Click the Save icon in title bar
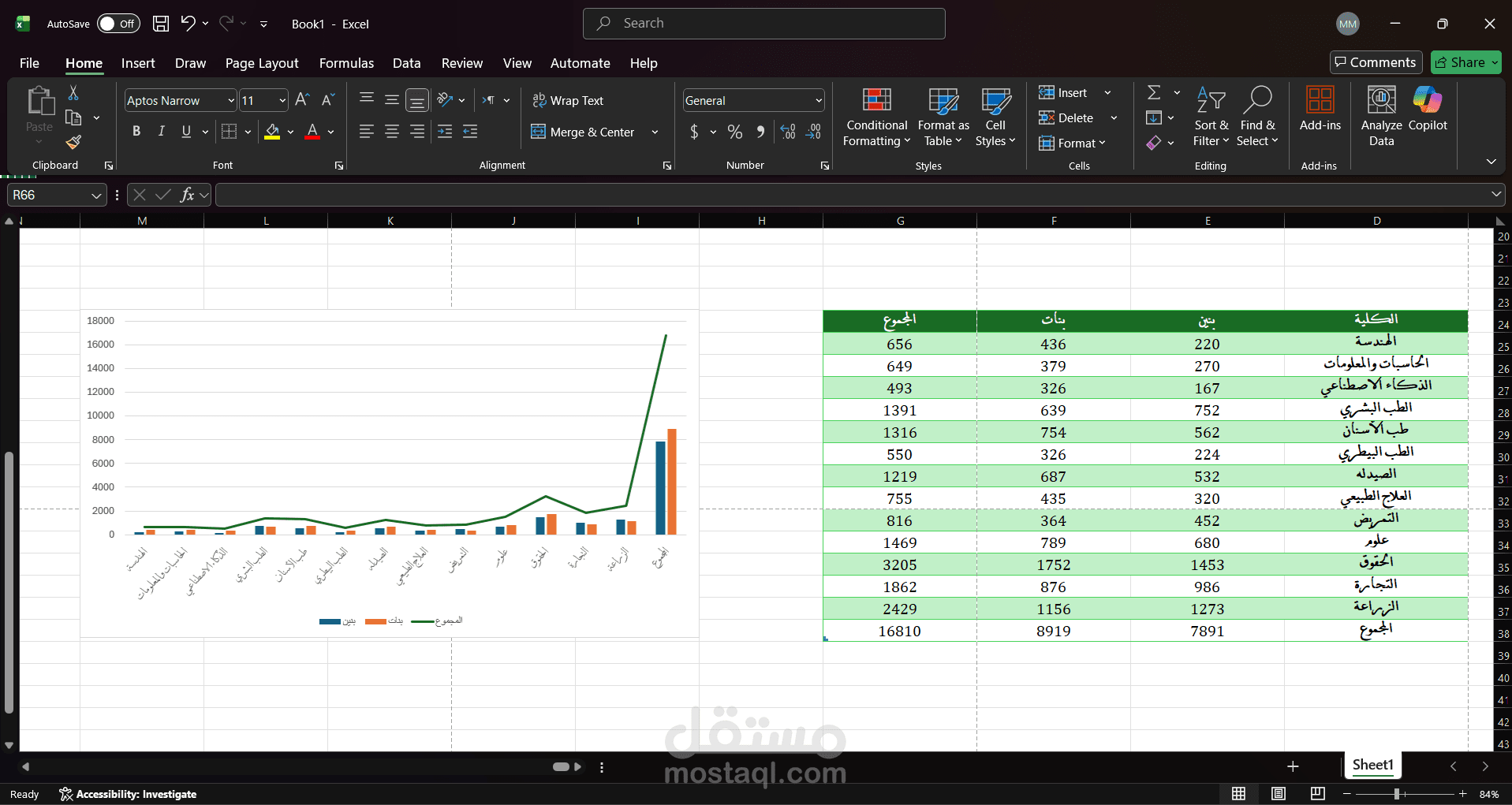Screen dimensions: 1512x805 pos(161,24)
